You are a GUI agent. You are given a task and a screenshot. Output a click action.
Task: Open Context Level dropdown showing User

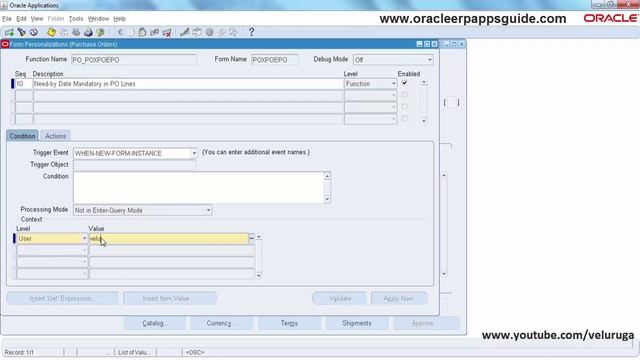click(x=84, y=238)
